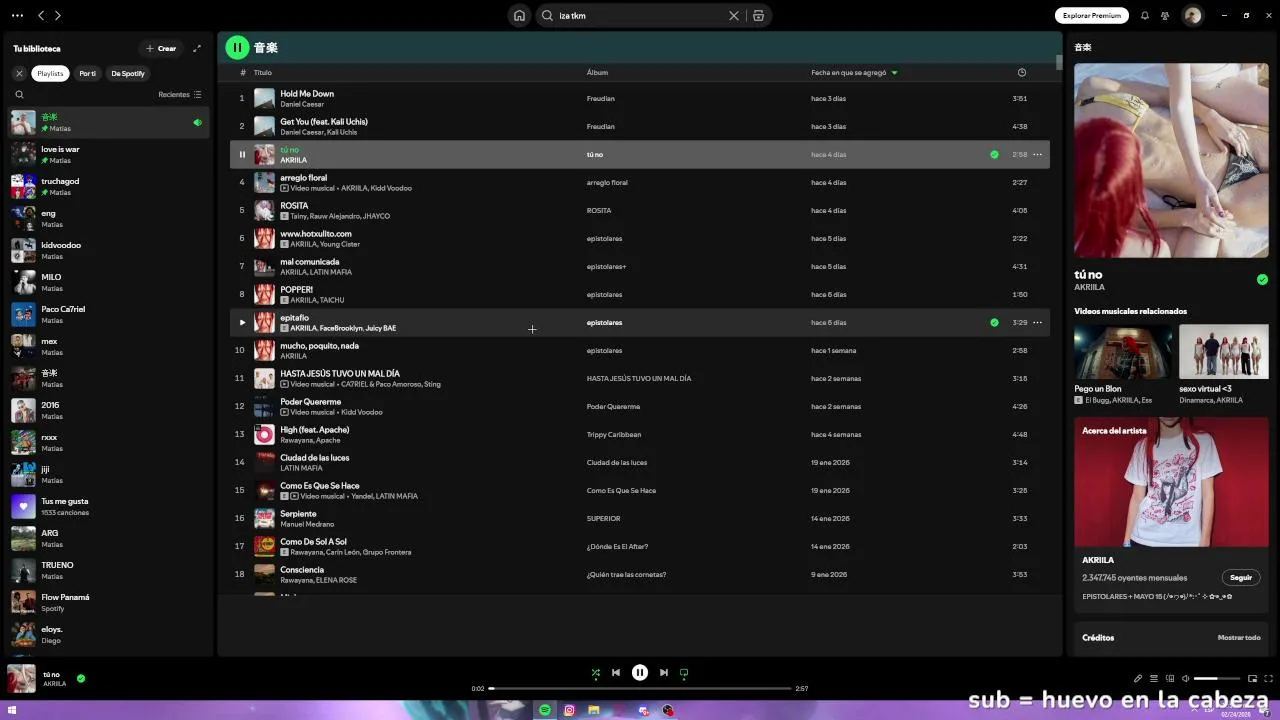Select the Por ti filter chip
This screenshot has height=720, width=1280.
tap(88, 73)
